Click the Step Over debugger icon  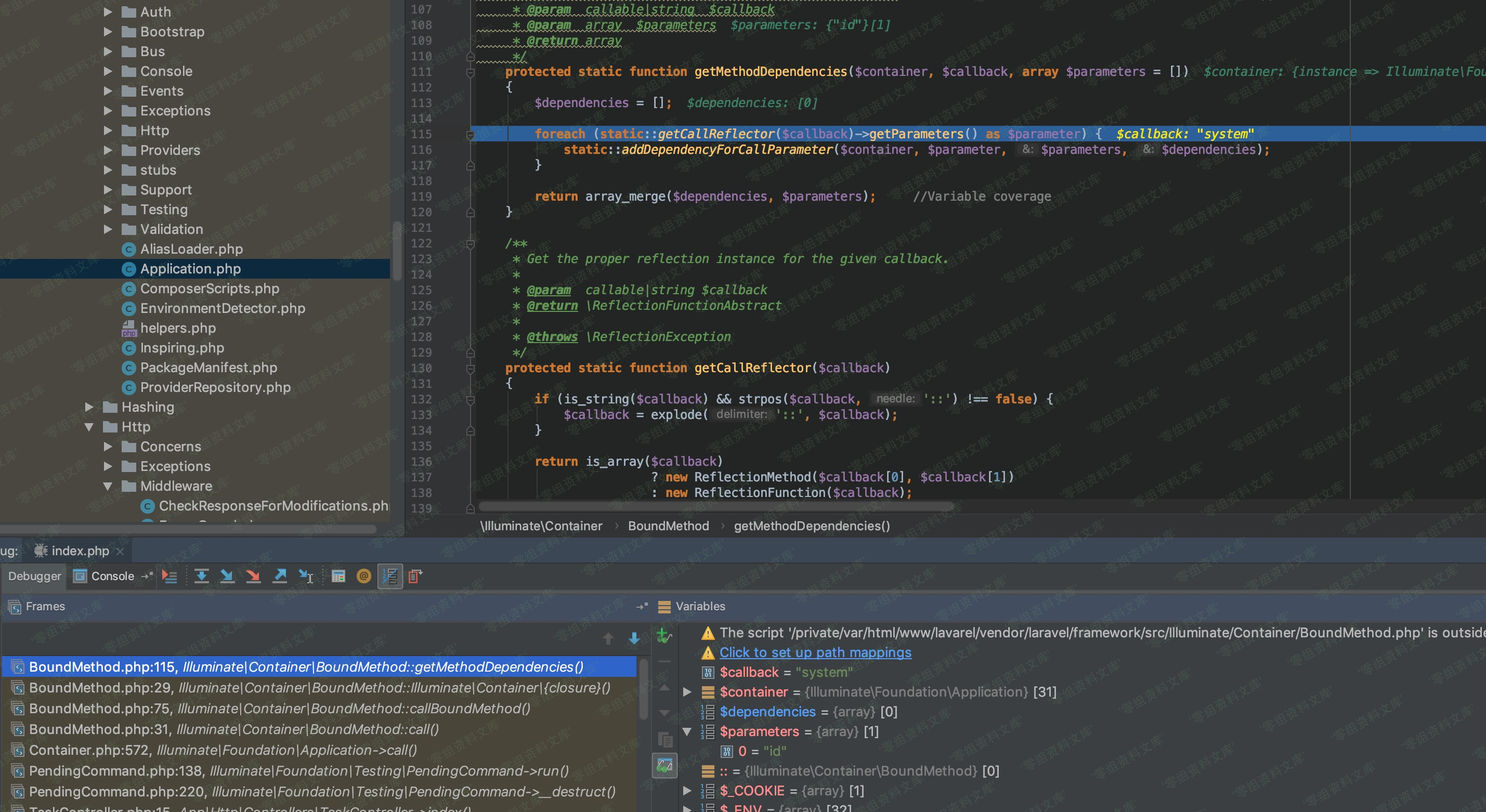click(x=201, y=575)
